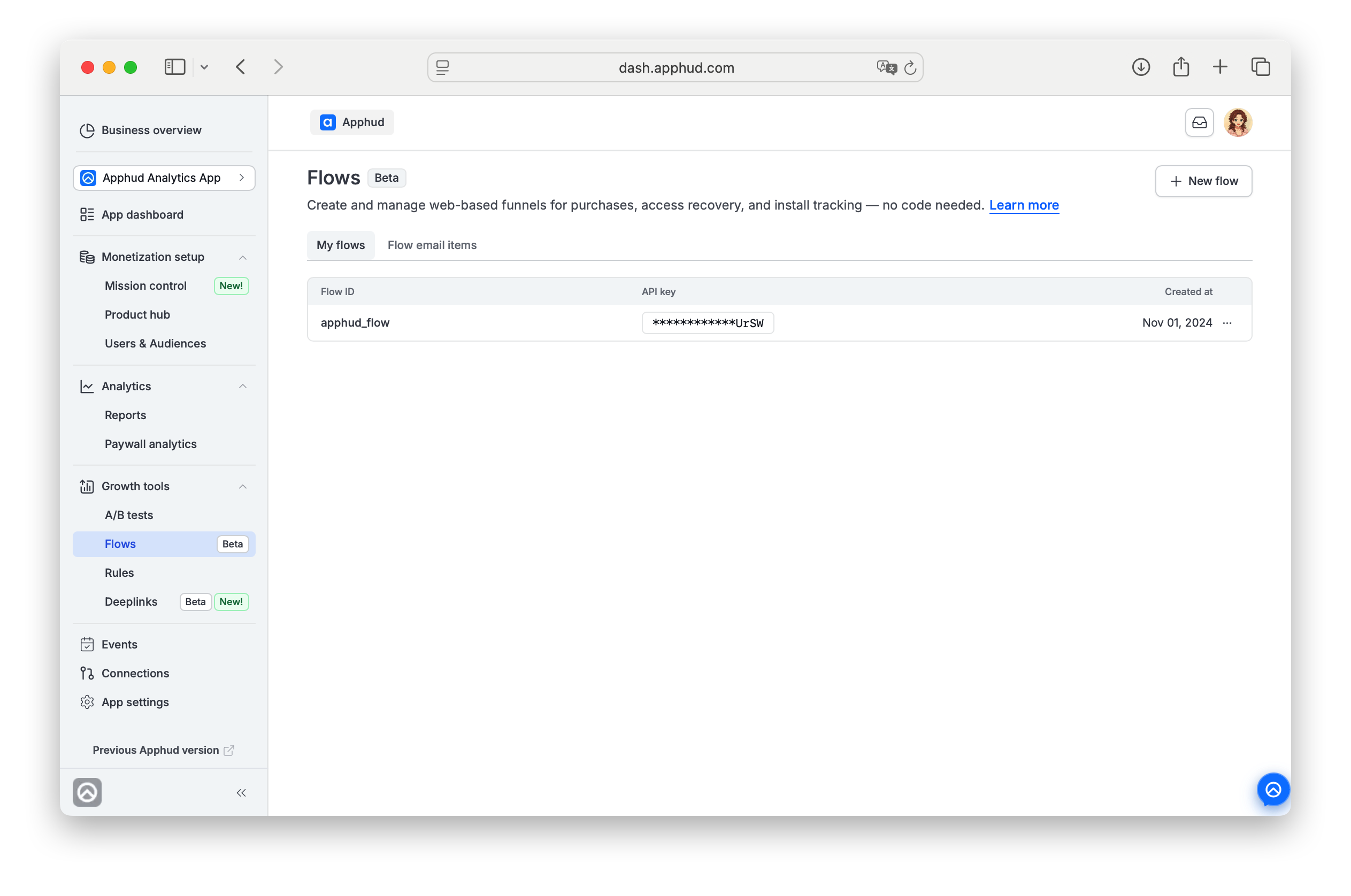Click the Apphud logo at sidebar bottom
Image resolution: width=1351 pixels, height=896 pixels.
[x=87, y=793]
